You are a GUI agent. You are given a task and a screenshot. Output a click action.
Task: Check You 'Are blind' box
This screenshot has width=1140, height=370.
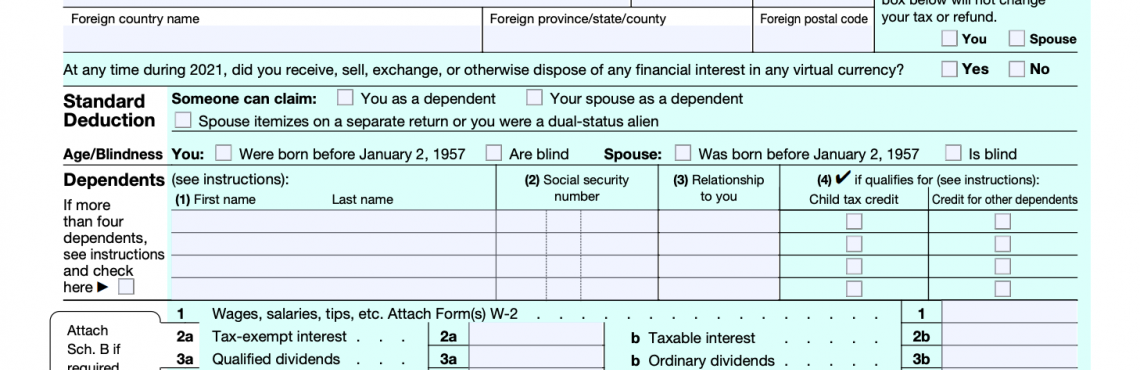[494, 153]
